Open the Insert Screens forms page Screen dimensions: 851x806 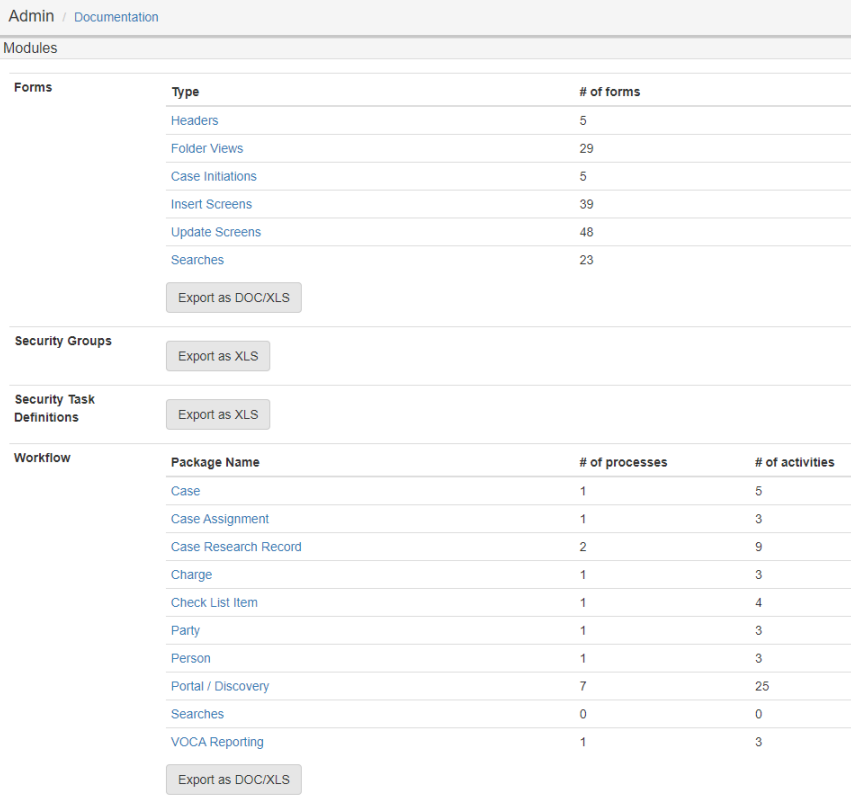(211, 204)
